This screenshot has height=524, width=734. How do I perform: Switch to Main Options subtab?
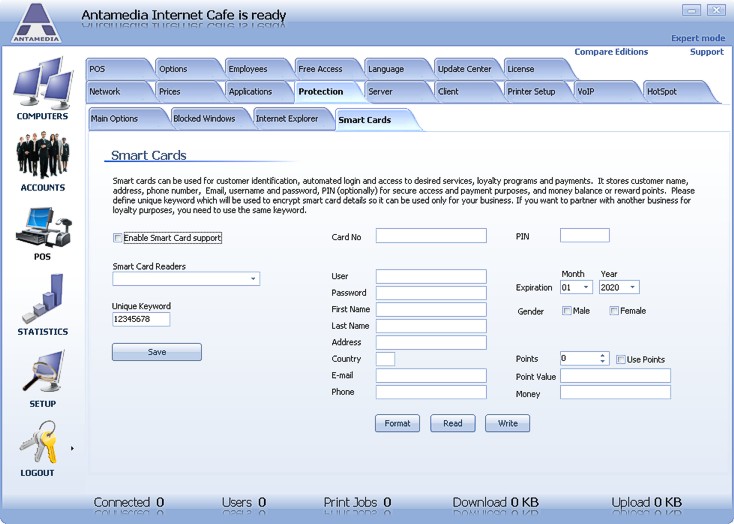coord(126,119)
